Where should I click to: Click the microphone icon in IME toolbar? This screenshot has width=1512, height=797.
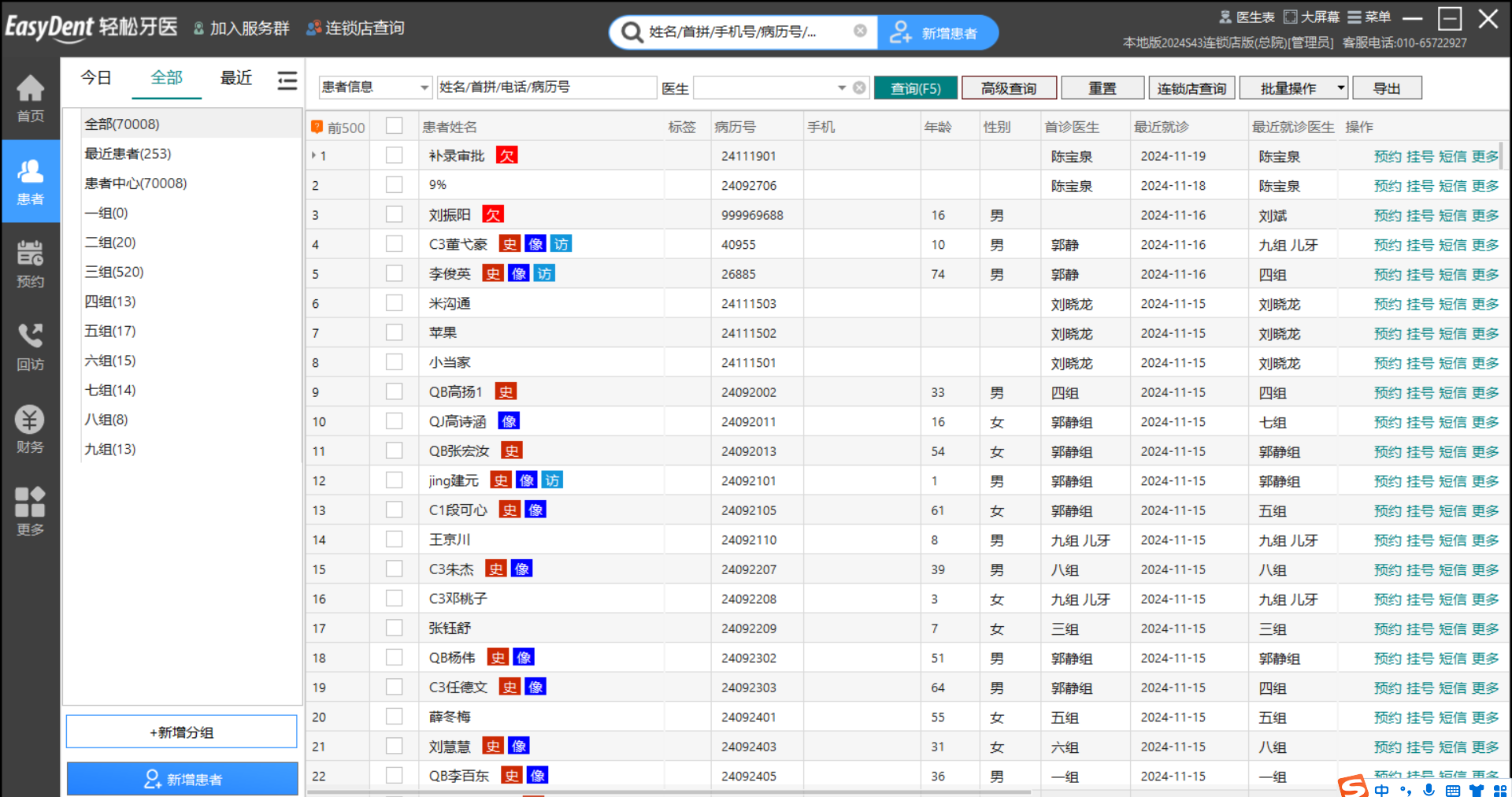1429,789
